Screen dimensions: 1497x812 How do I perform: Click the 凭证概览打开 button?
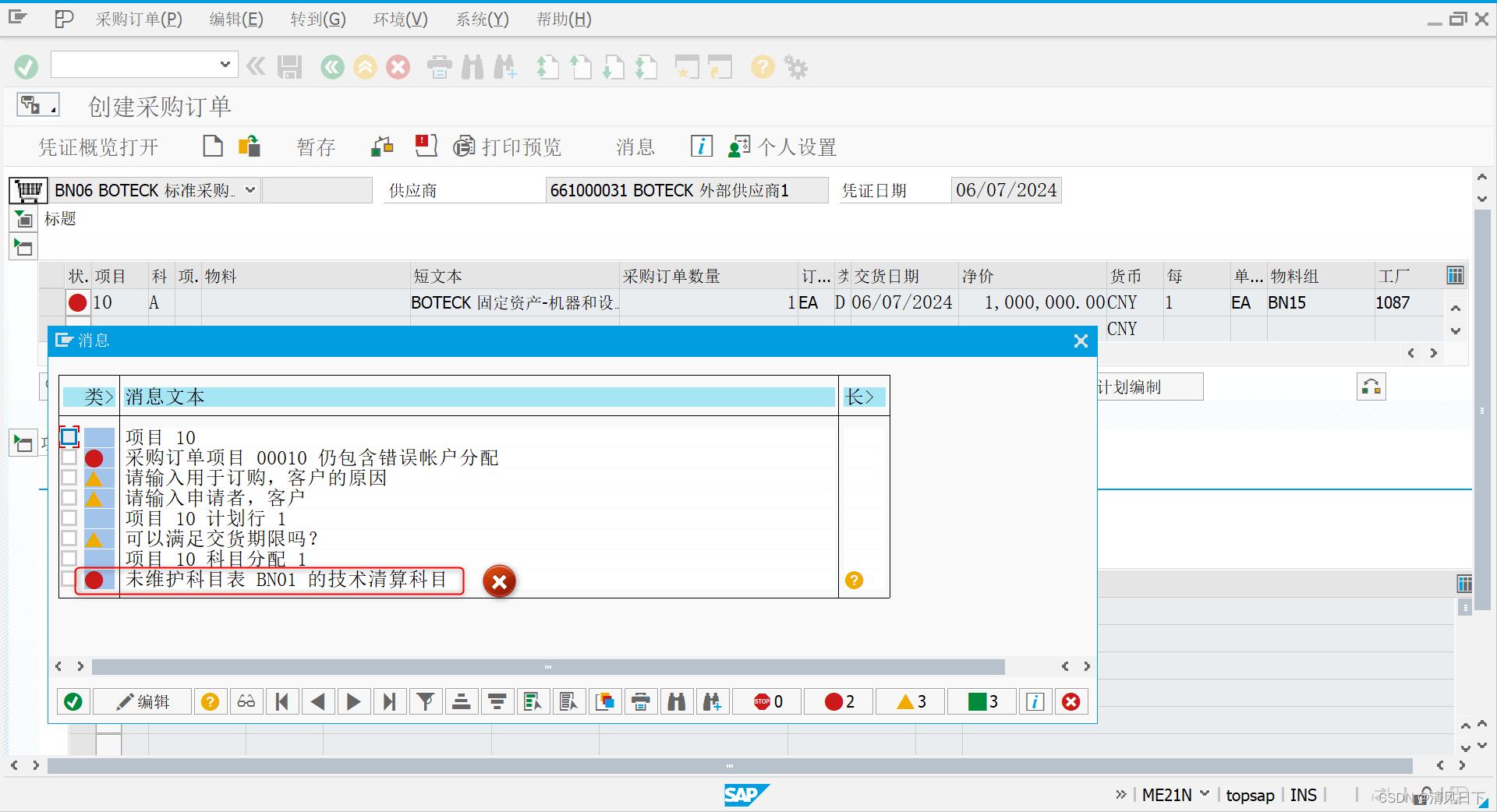[x=98, y=147]
